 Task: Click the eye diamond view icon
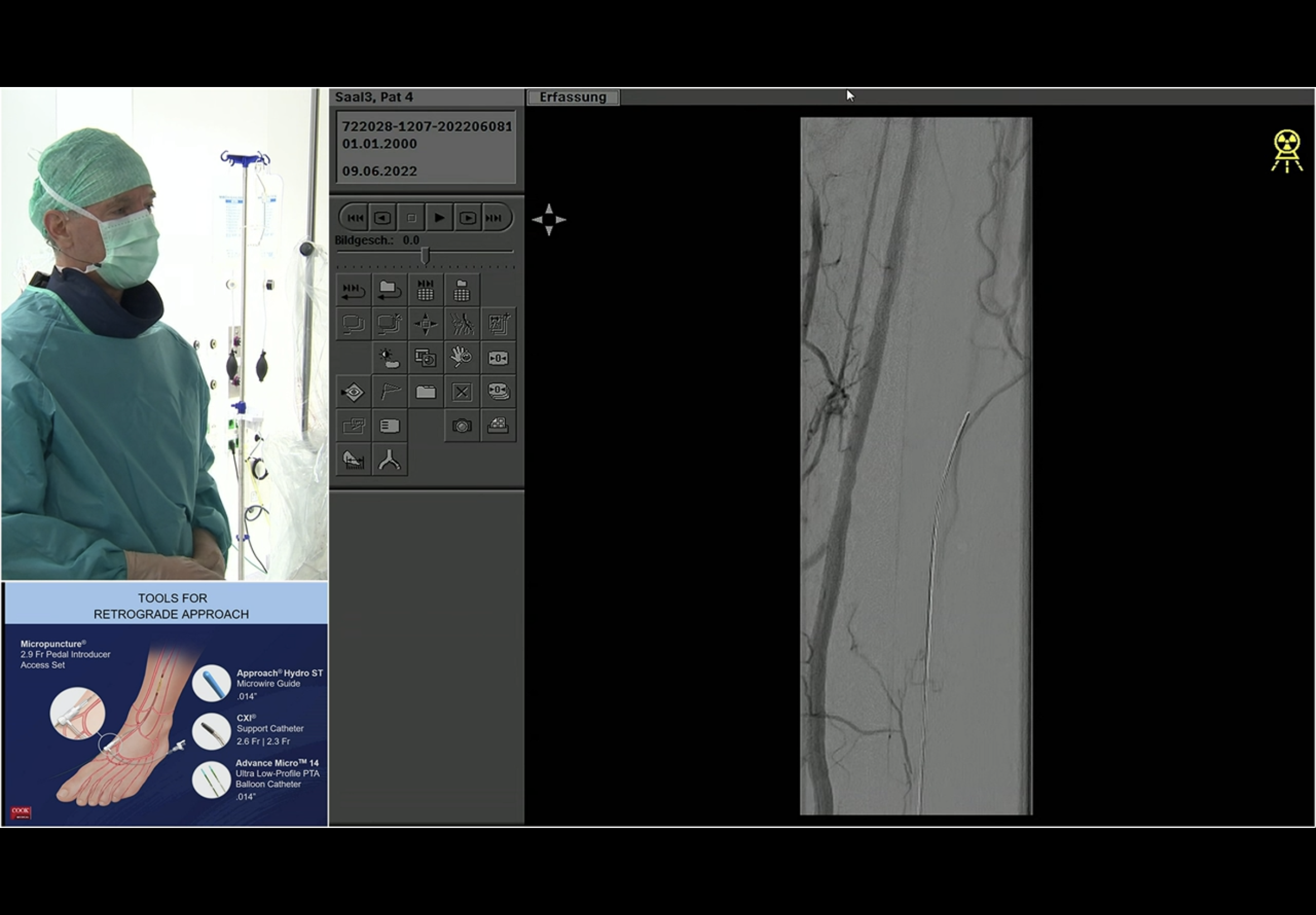click(354, 392)
